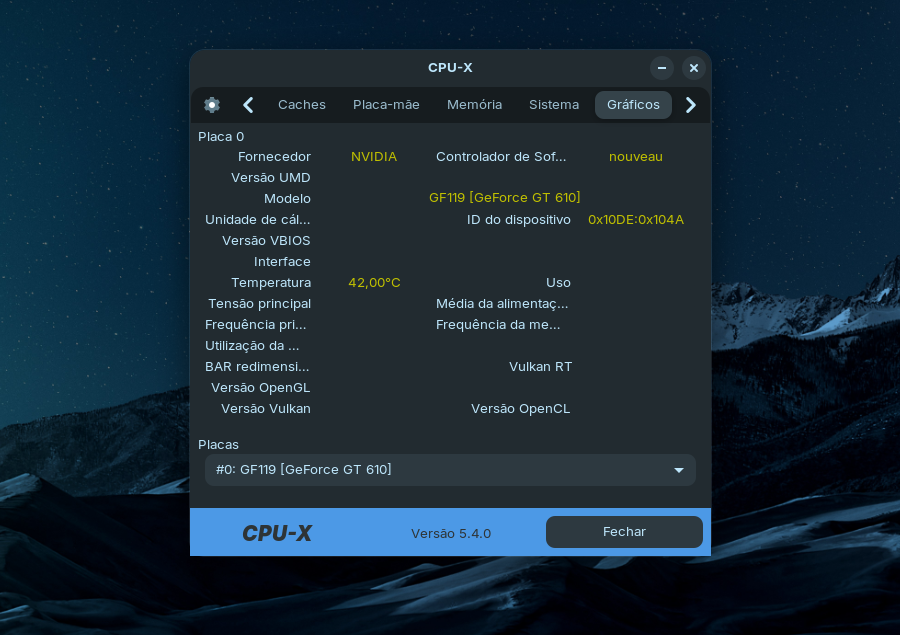This screenshot has height=635, width=900.
Task: Select the Gráficos tab
Action: [x=633, y=105]
